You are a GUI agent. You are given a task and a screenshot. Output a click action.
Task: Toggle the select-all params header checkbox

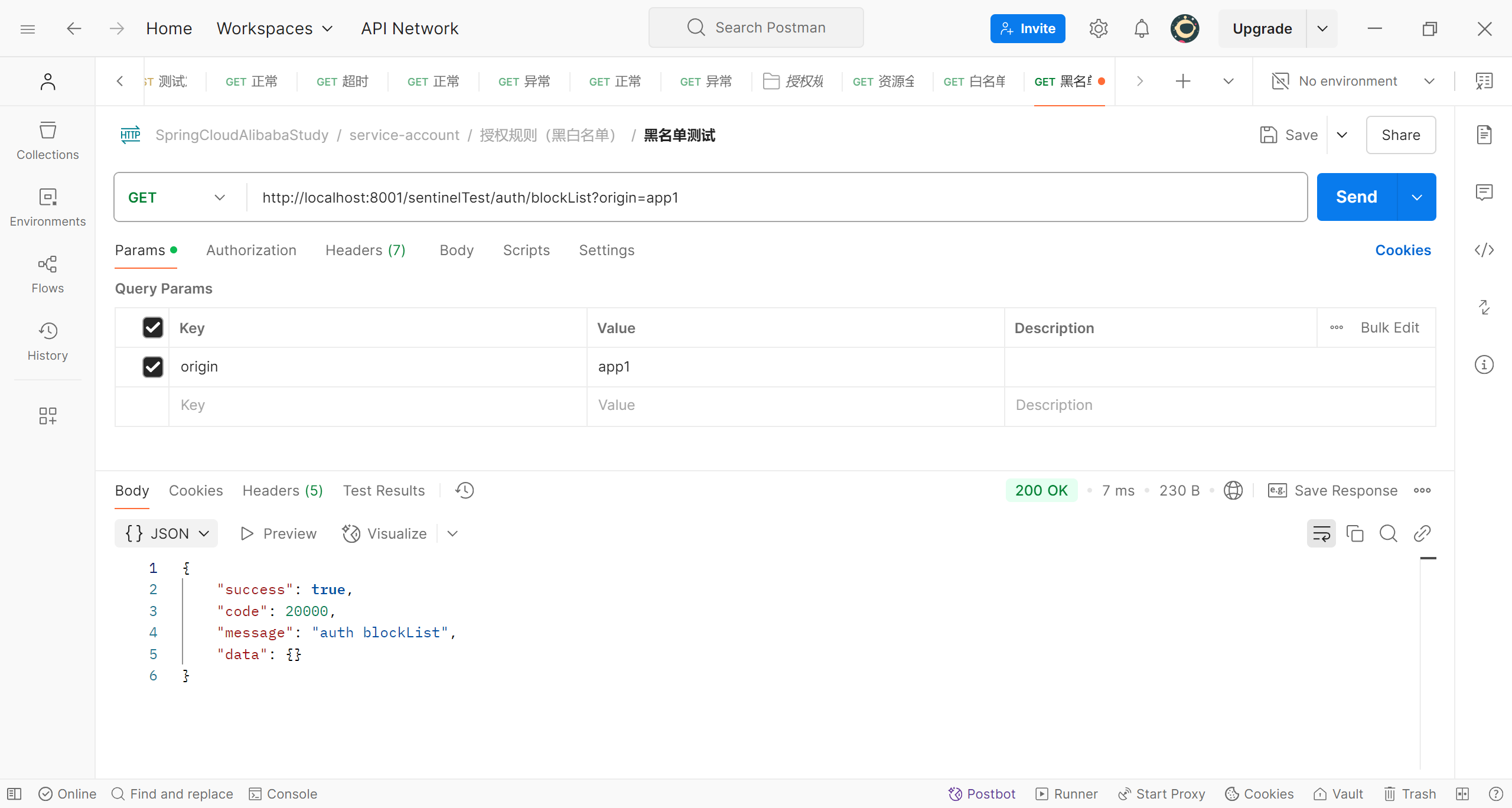coord(153,327)
